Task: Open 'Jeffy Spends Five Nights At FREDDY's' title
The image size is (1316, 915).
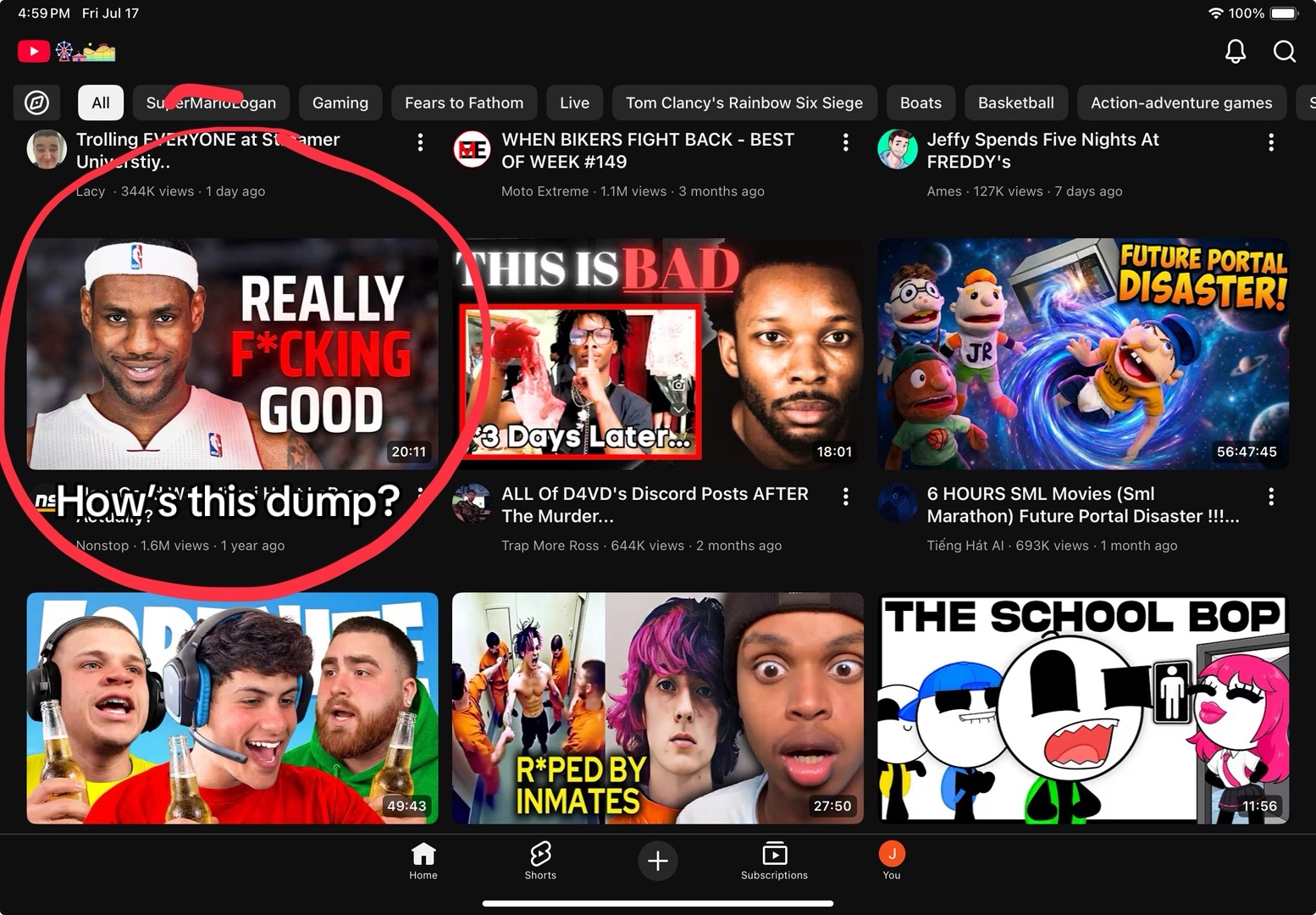Action: point(1042,150)
